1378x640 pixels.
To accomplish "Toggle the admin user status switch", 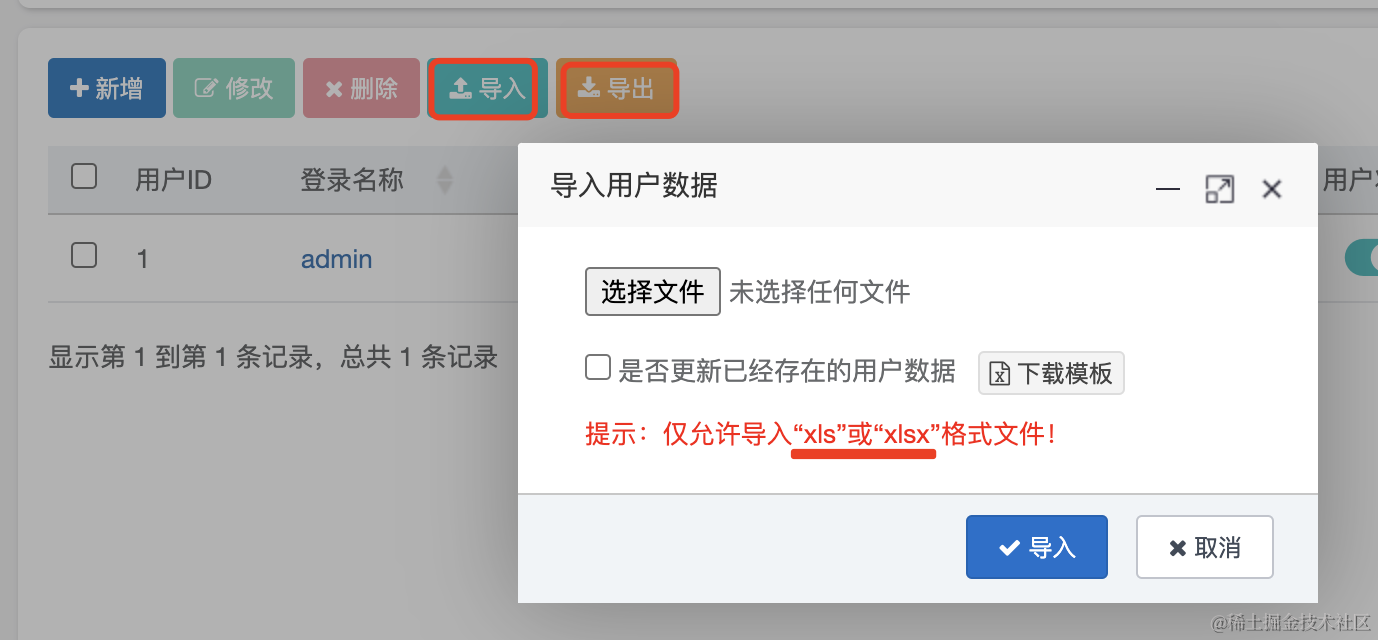I will (x=1361, y=257).
